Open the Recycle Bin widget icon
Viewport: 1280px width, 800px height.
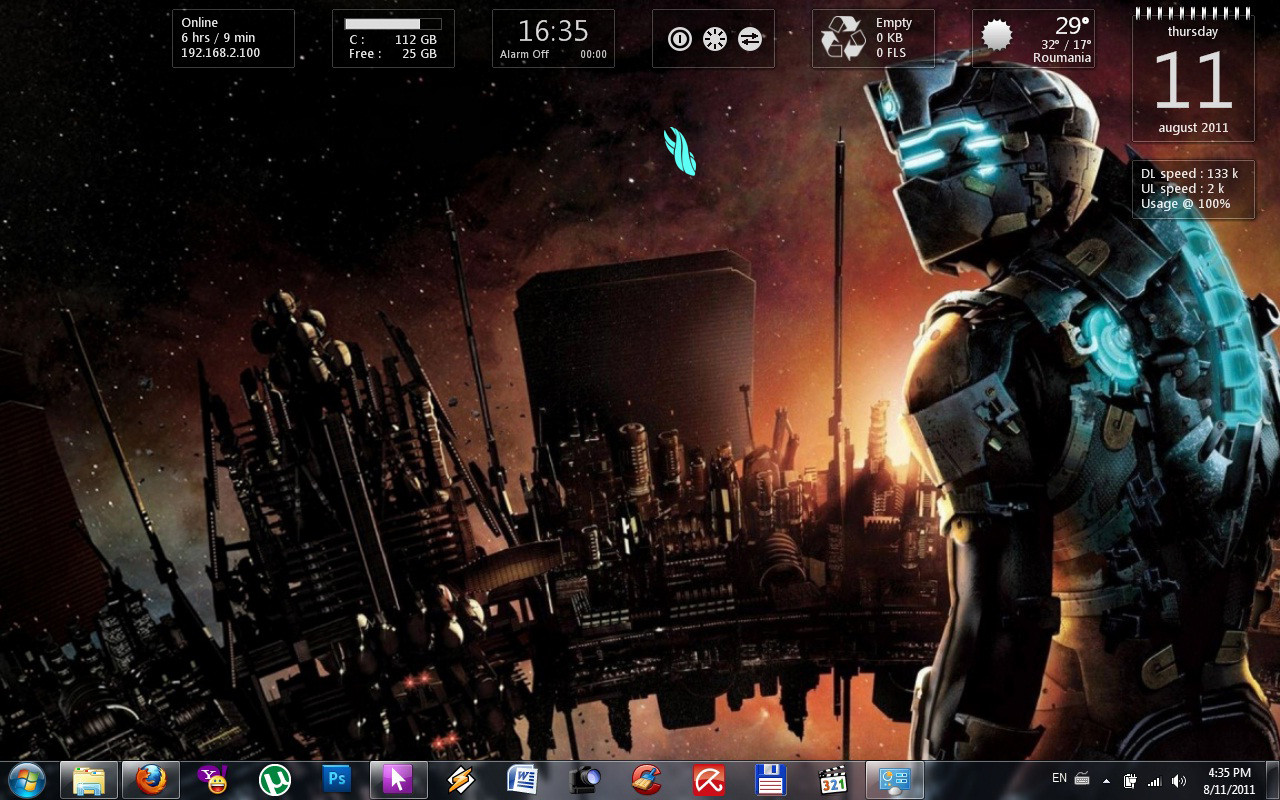click(x=843, y=38)
